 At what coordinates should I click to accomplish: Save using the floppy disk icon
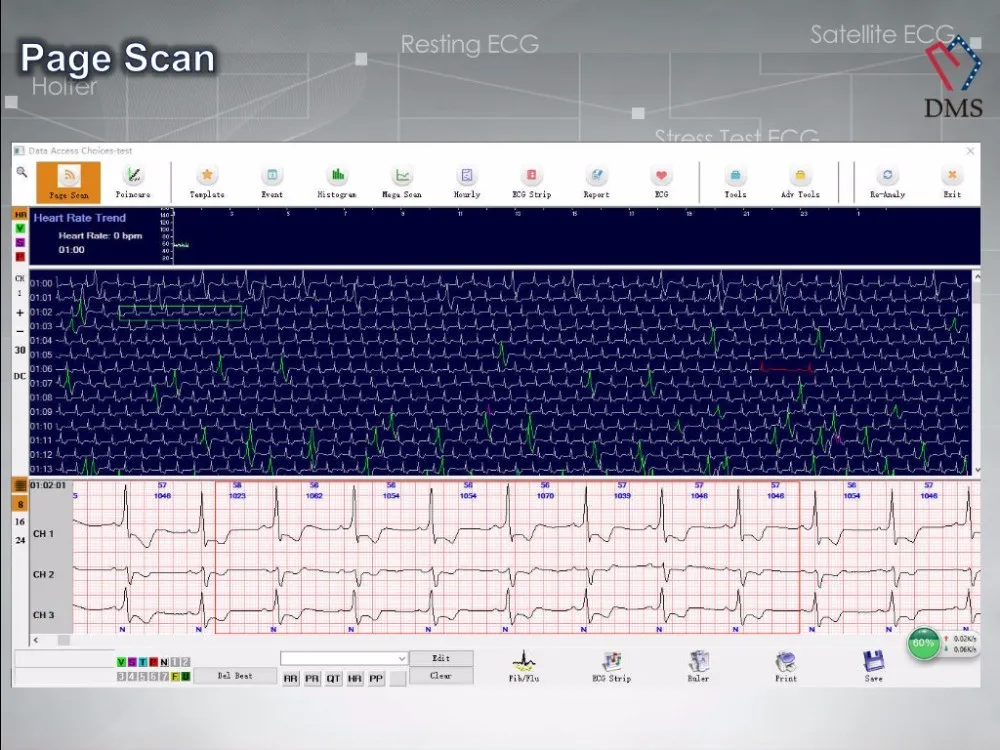pos(874,666)
